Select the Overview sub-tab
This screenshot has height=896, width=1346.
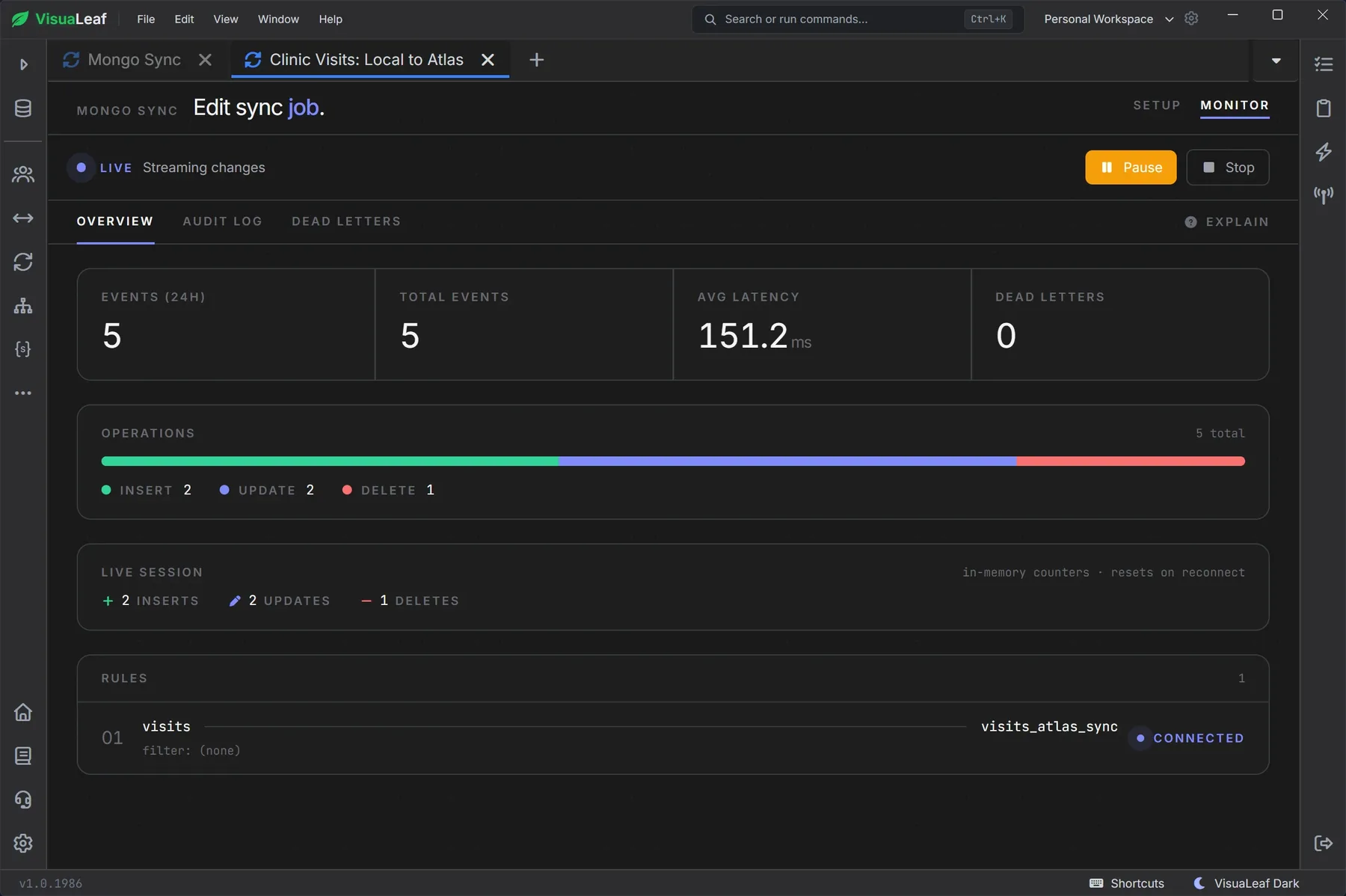(115, 221)
